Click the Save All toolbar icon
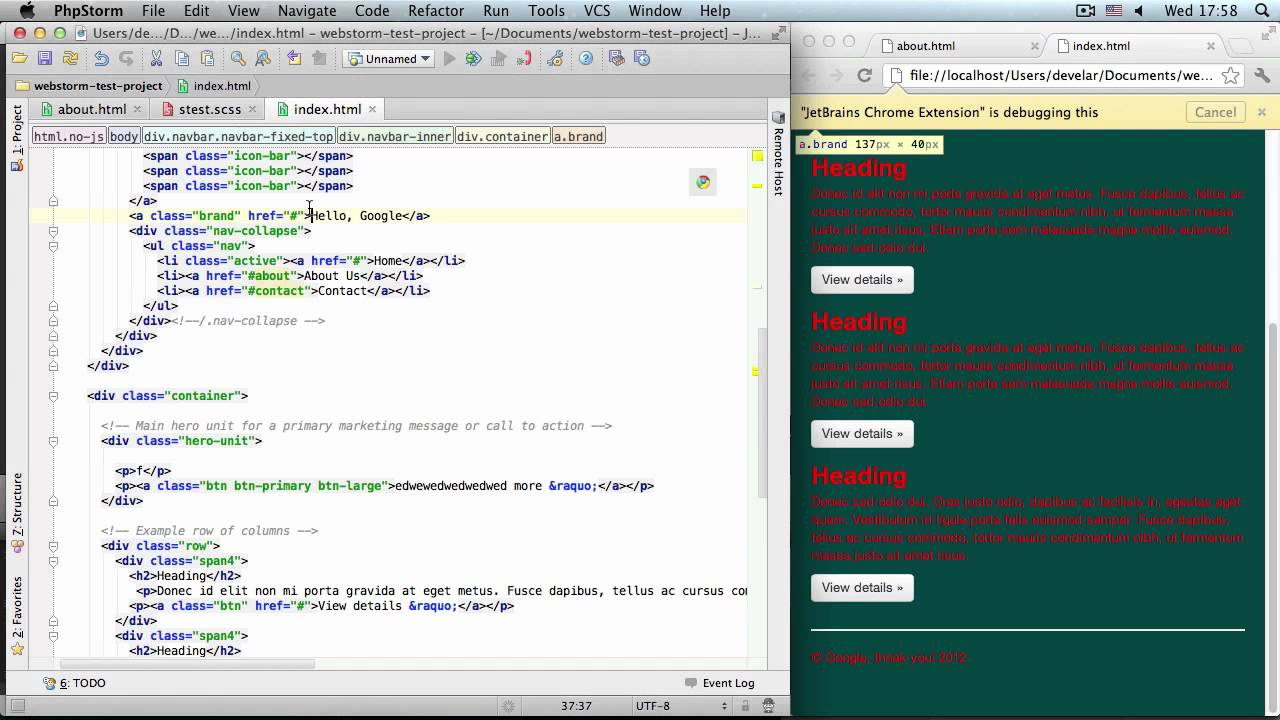 coord(45,59)
